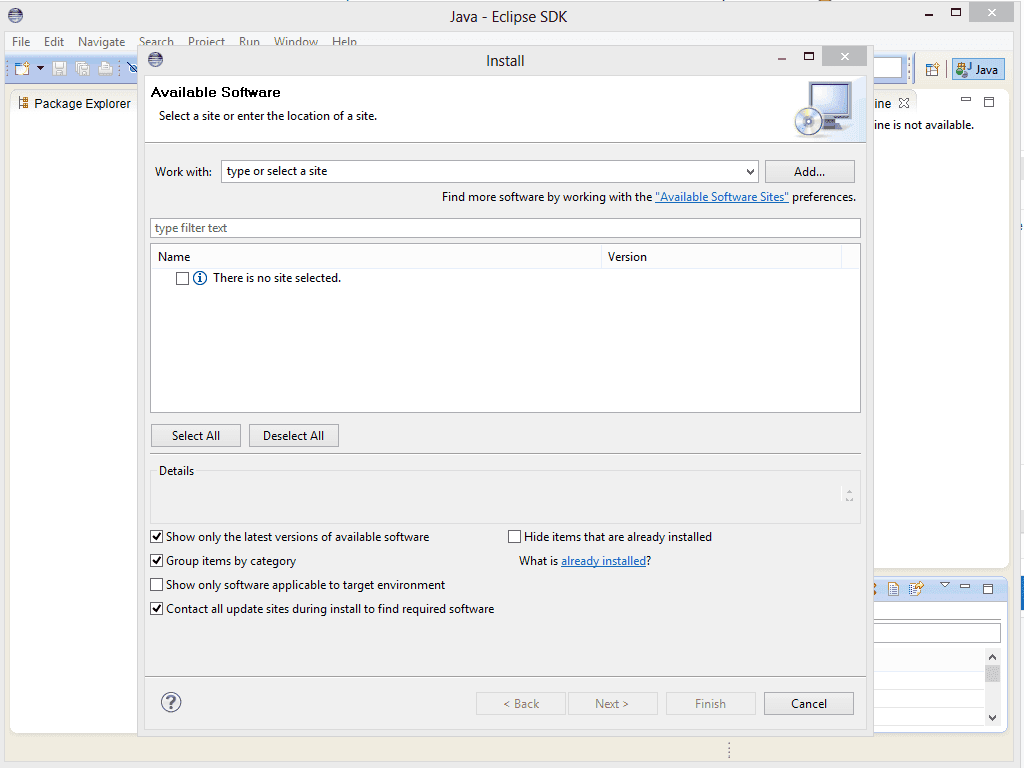1024x768 pixels.
Task: Click the Version column header
Action: pyautogui.click(x=721, y=257)
